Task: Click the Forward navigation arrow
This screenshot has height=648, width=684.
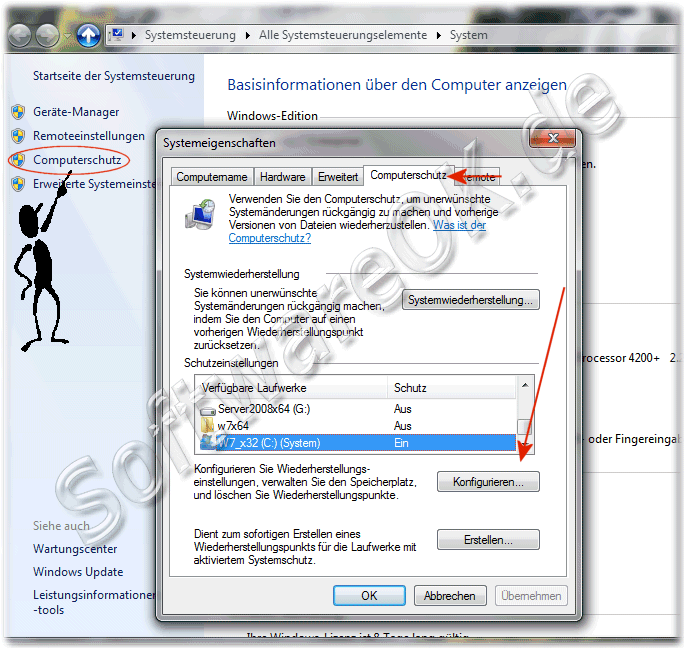Action: coord(48,35)
